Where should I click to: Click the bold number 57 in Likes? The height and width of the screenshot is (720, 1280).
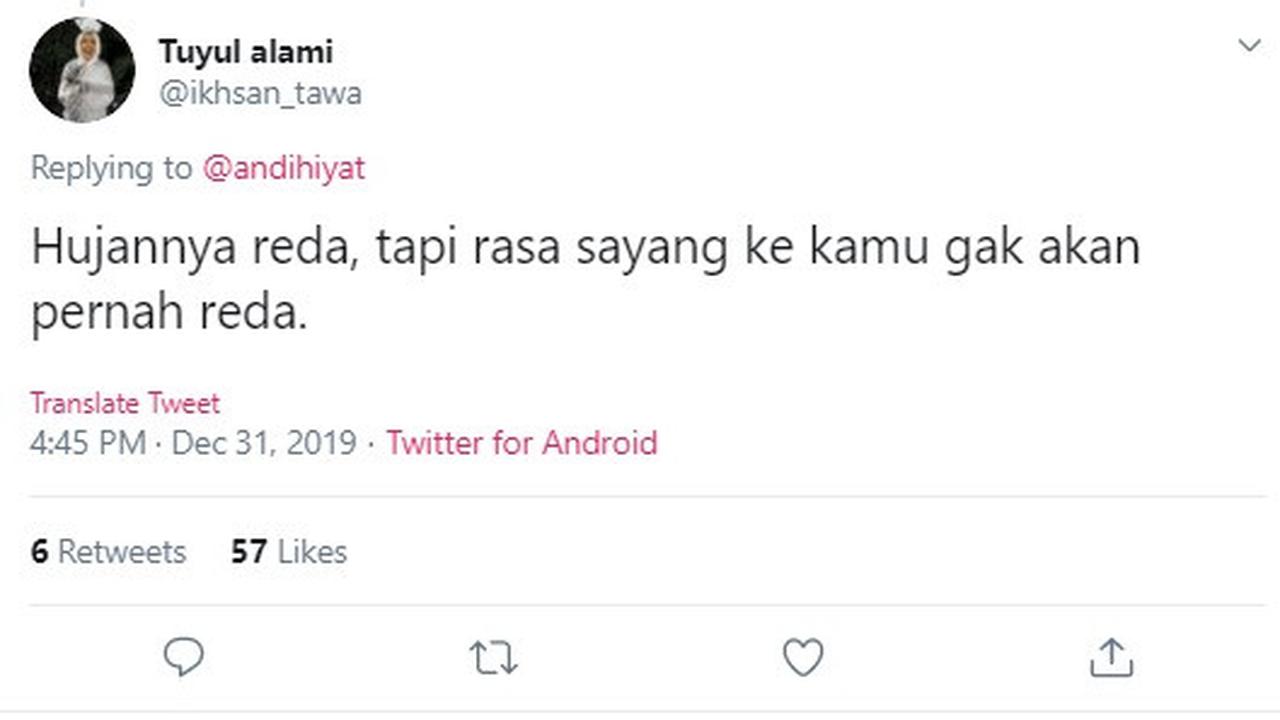[249, 551]
